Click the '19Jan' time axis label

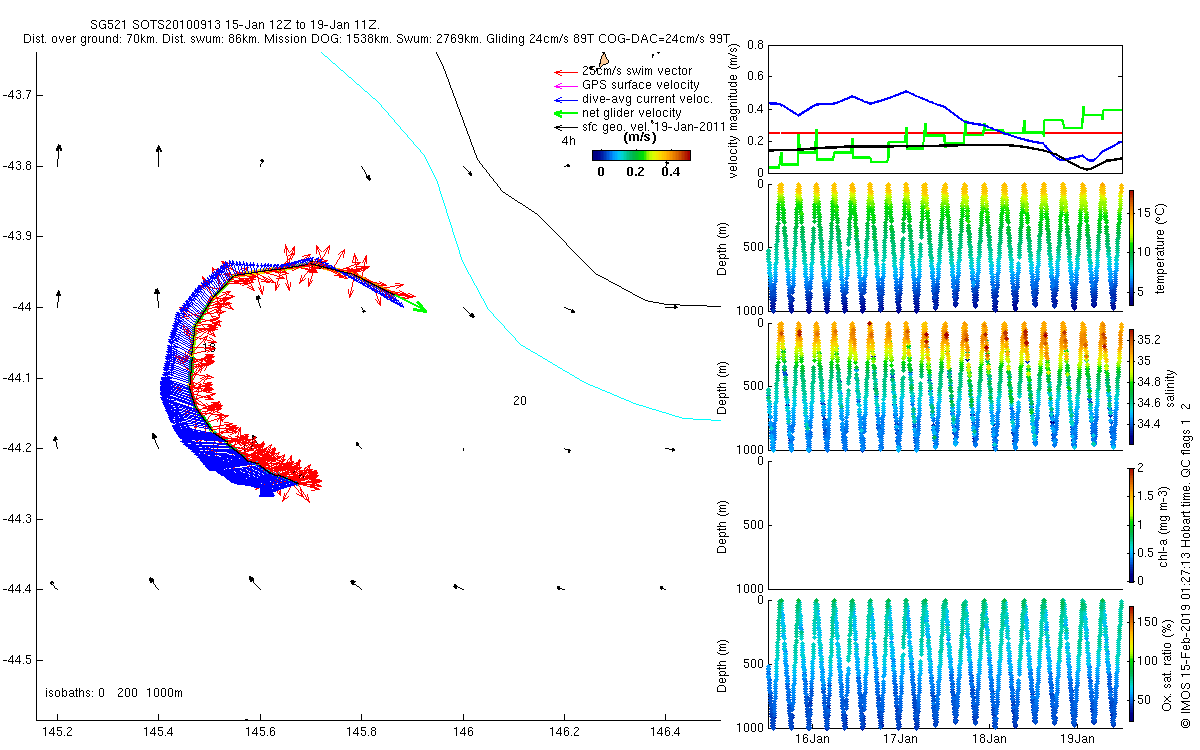1077,739
